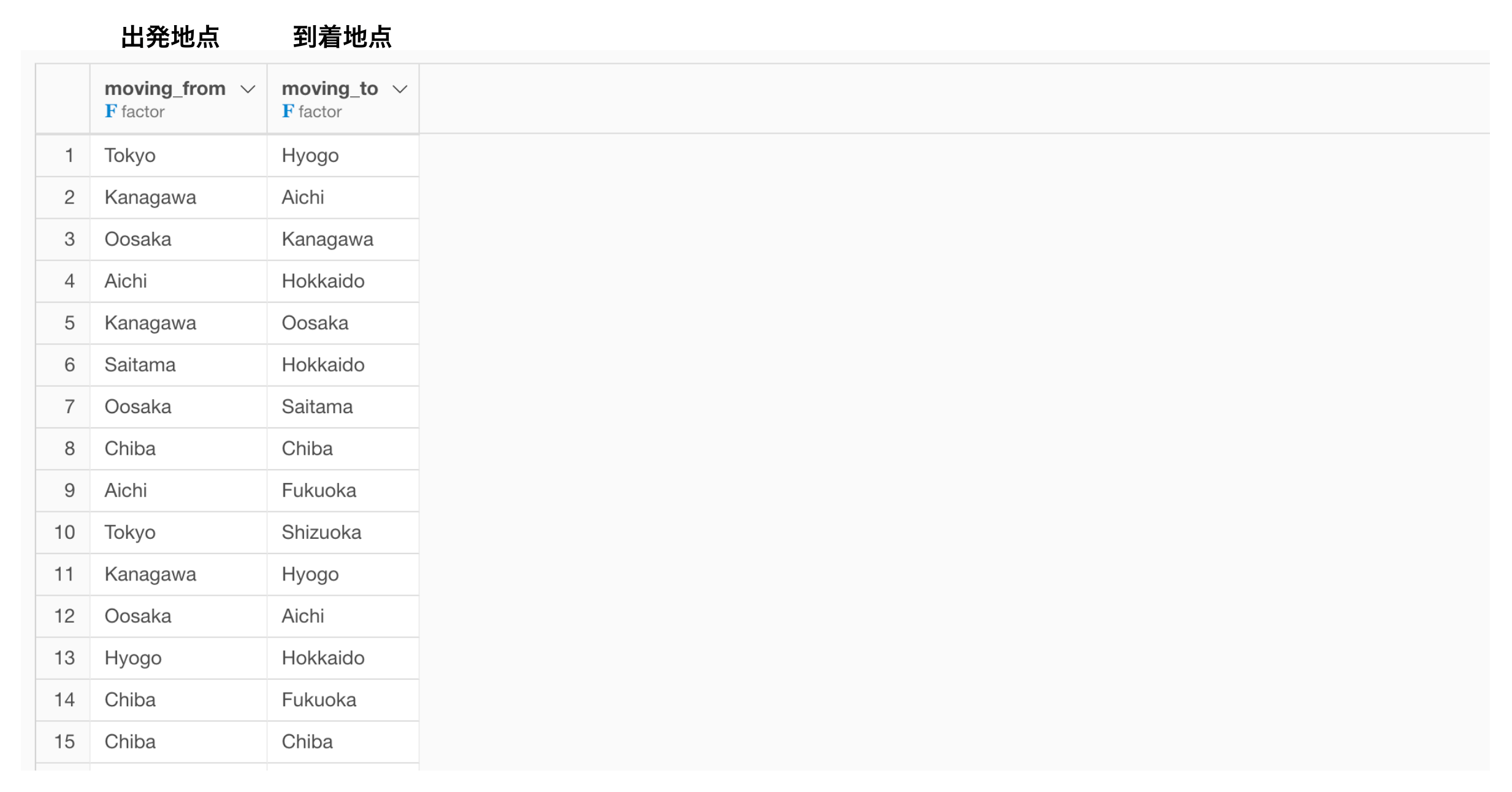This screenshot has height=792, width=1512.
Task: Click the factor type icon under moving_from
Action: click(110, 111)
